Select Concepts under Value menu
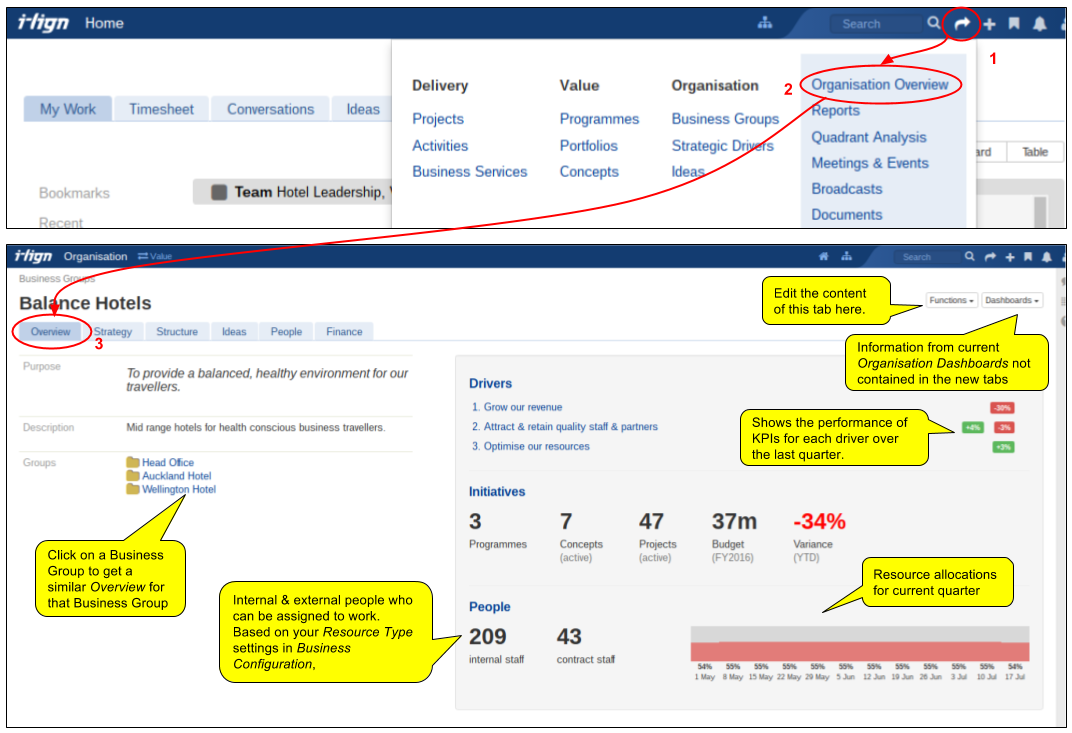 click(x=589, y=172)
